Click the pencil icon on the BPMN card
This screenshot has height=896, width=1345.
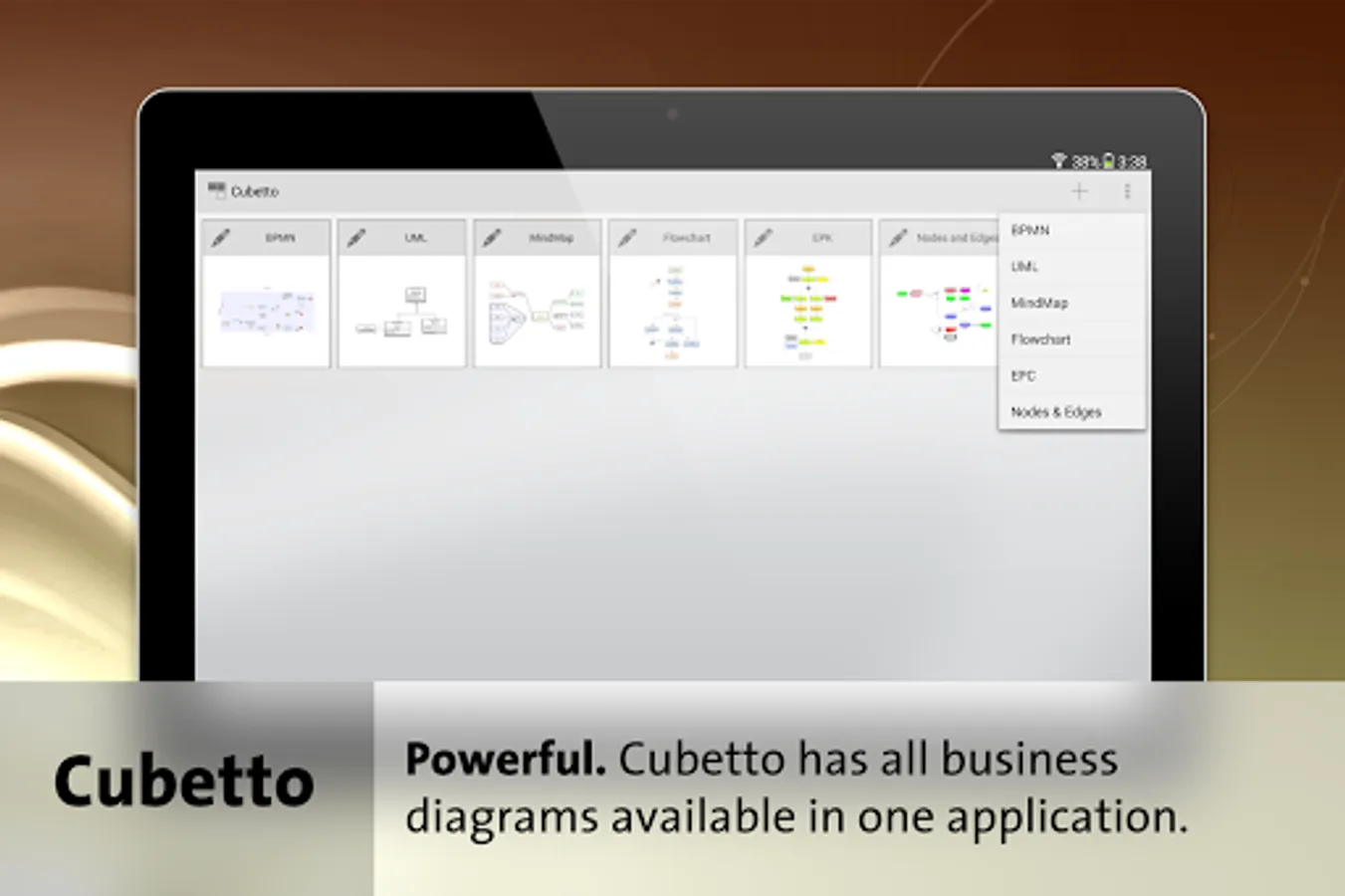point(221,238)
